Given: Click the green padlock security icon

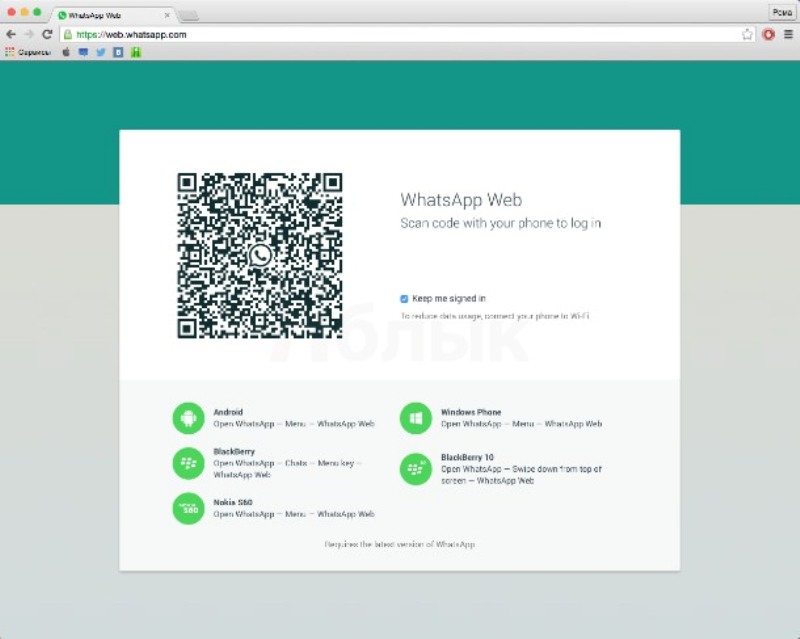Looking at the screenshot, I should [x=68, y=35].
